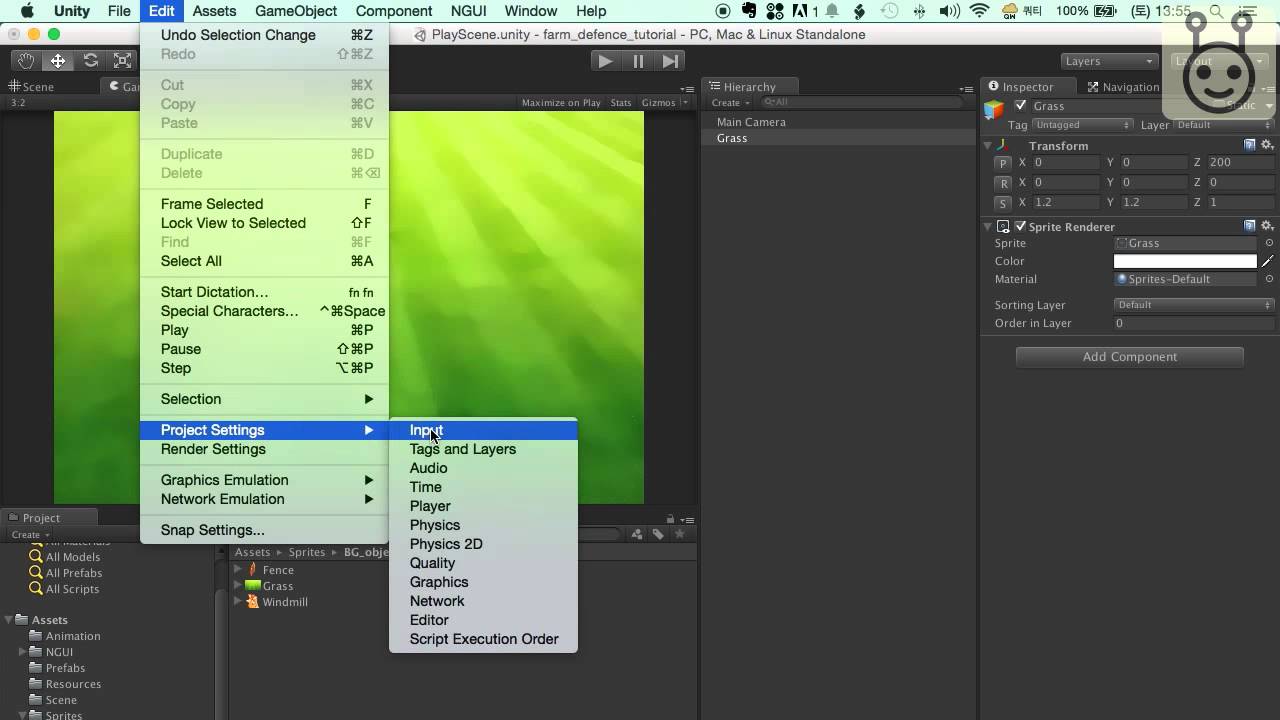1280x720 pixels.
Task: Collapse the Sprite Renderer foldout
Action: click(x=988, y=226)
